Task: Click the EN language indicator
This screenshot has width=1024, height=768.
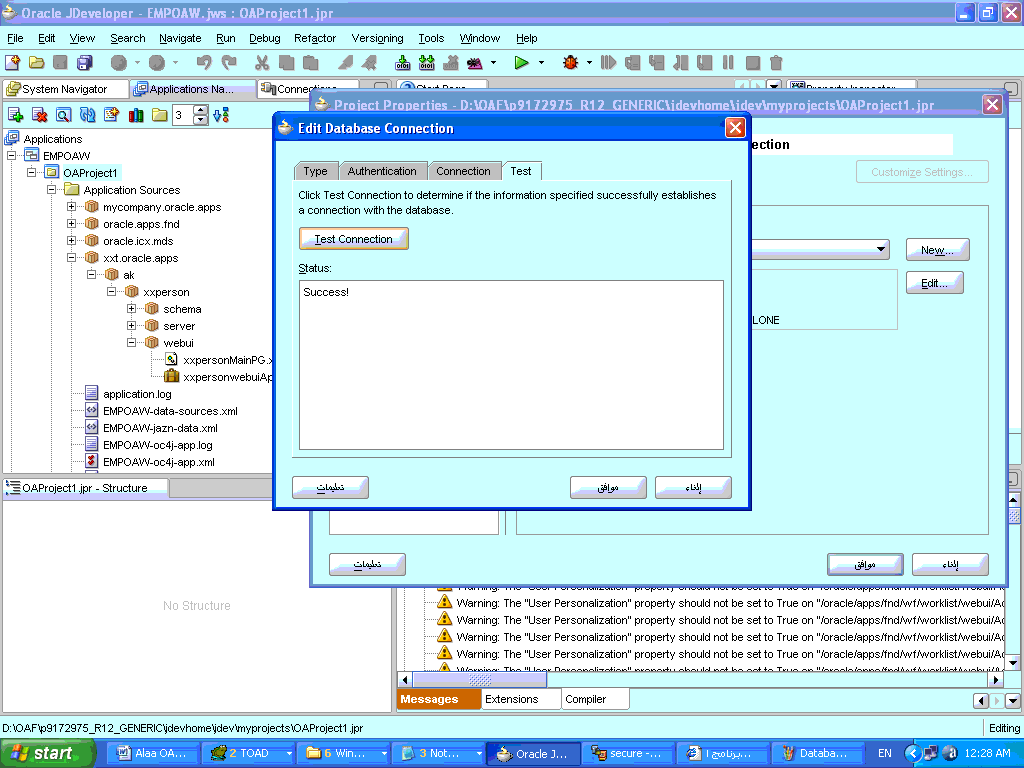Action: tap(885, 753)
